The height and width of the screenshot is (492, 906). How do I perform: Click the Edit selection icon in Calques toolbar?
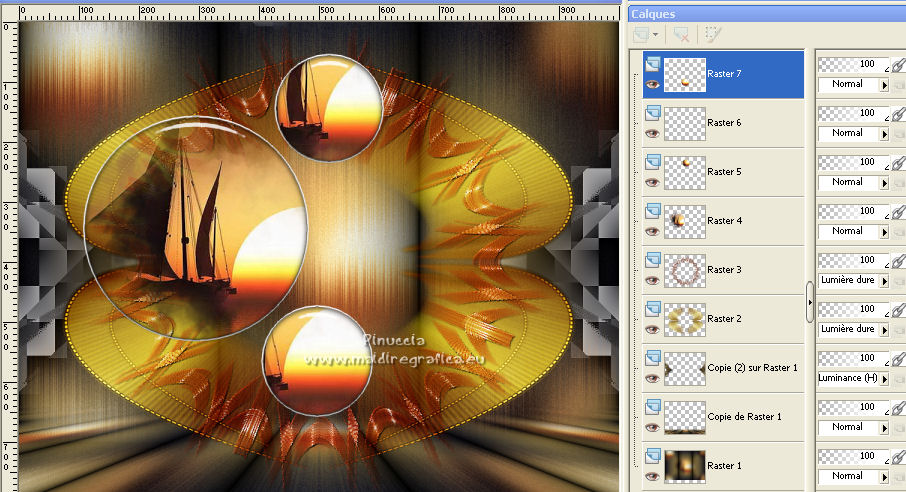[x=712, y=35]
